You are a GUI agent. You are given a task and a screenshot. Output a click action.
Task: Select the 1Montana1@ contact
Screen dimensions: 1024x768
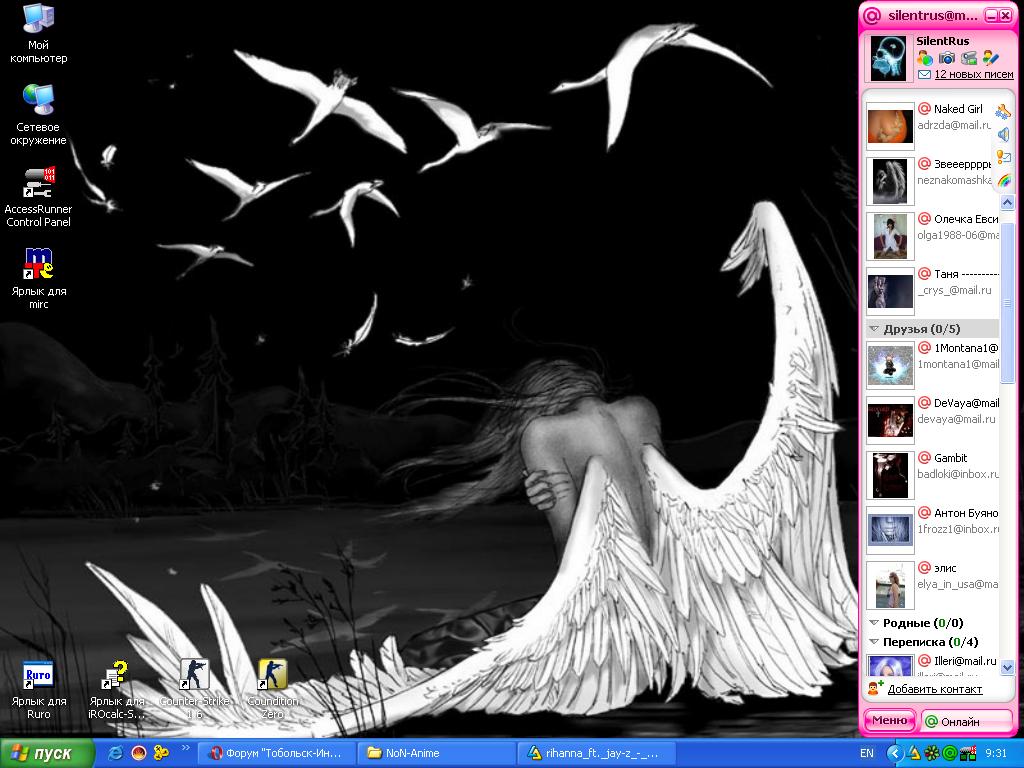click(x=931, y=364)
